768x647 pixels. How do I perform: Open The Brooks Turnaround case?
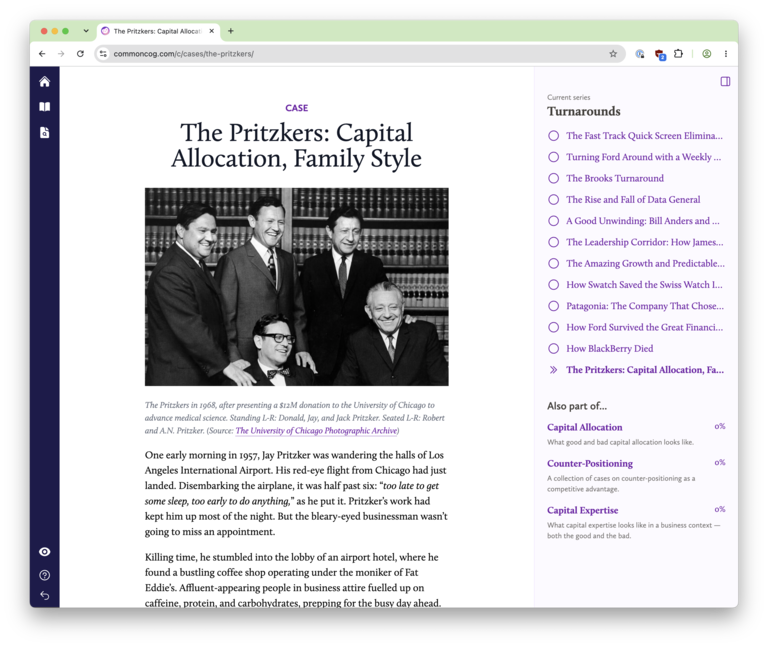[x=615, y=178]
